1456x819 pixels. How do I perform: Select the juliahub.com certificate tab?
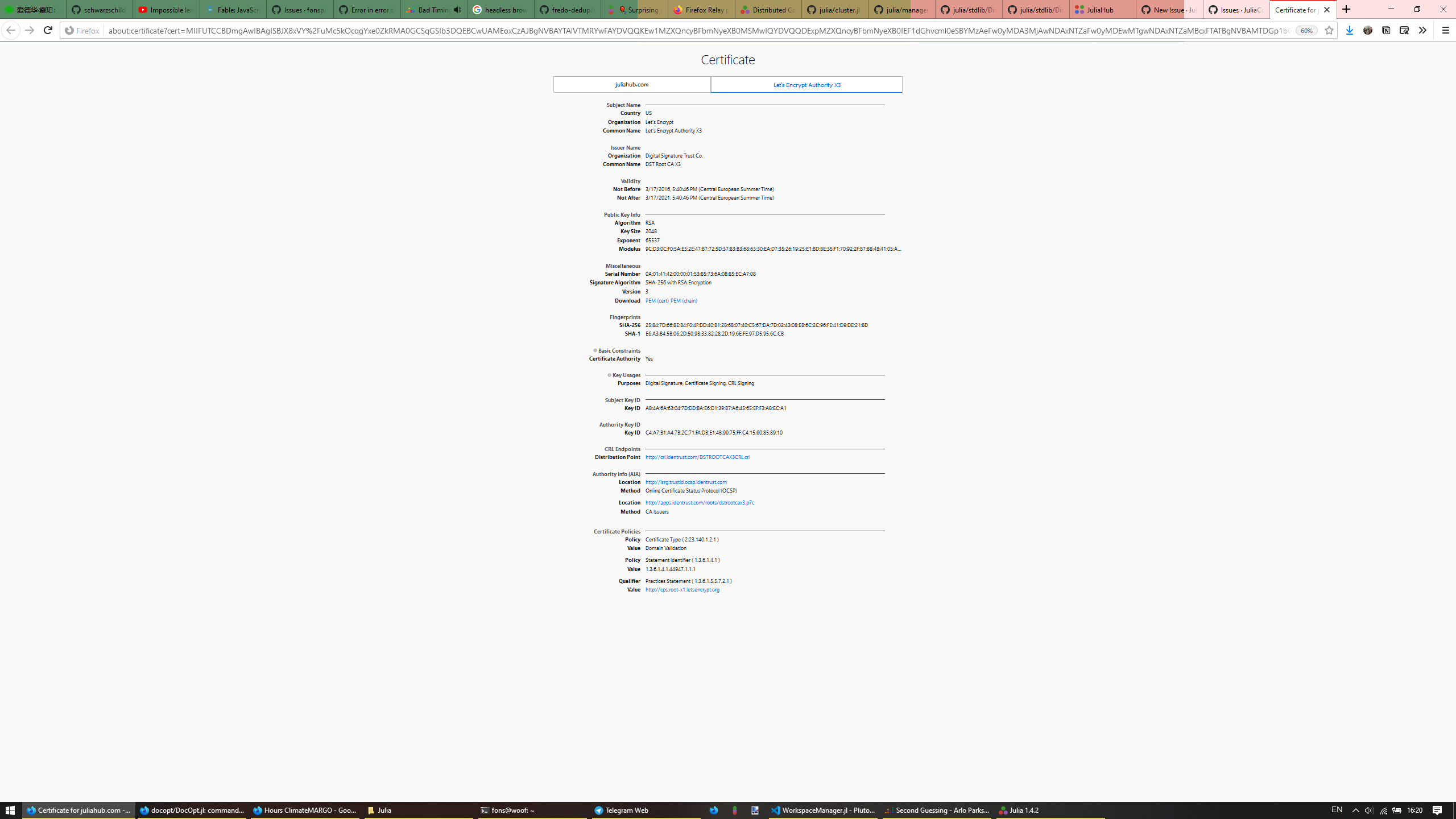[631, 85]
